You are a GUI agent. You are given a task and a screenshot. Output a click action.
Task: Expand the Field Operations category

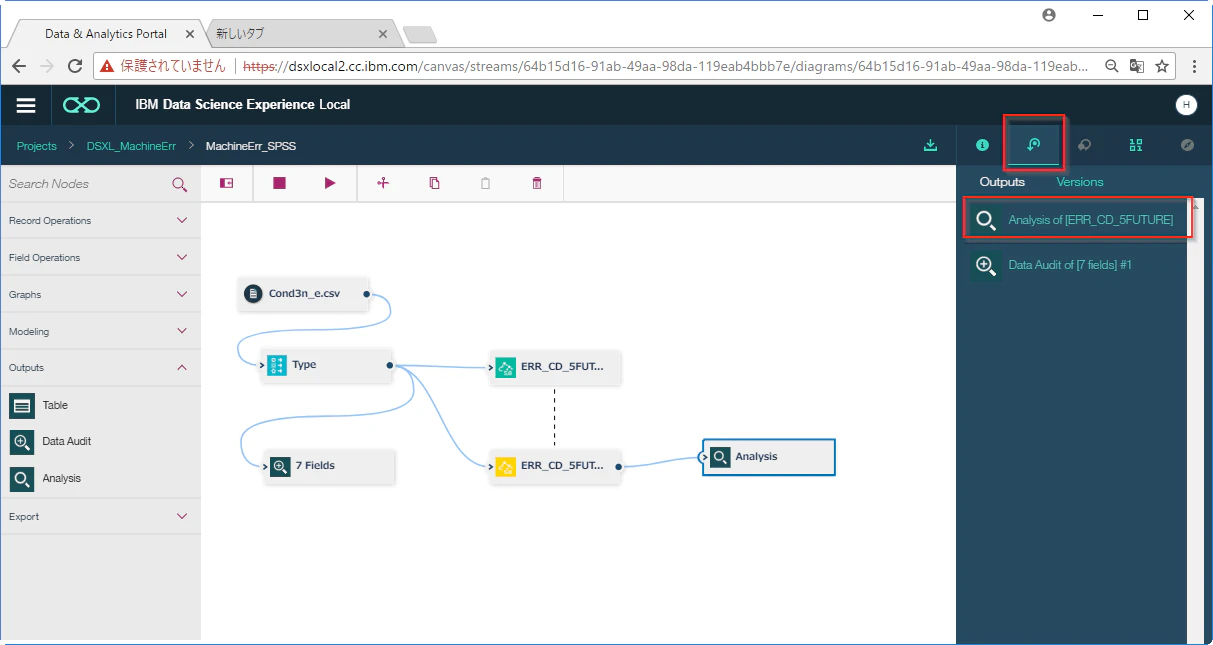point(100,257)
